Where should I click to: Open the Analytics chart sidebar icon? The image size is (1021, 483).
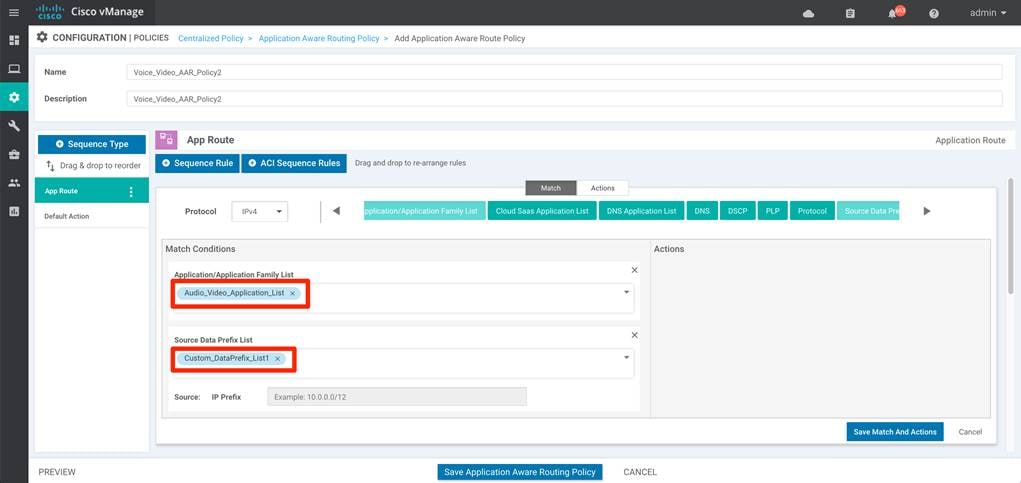(14, 211)
